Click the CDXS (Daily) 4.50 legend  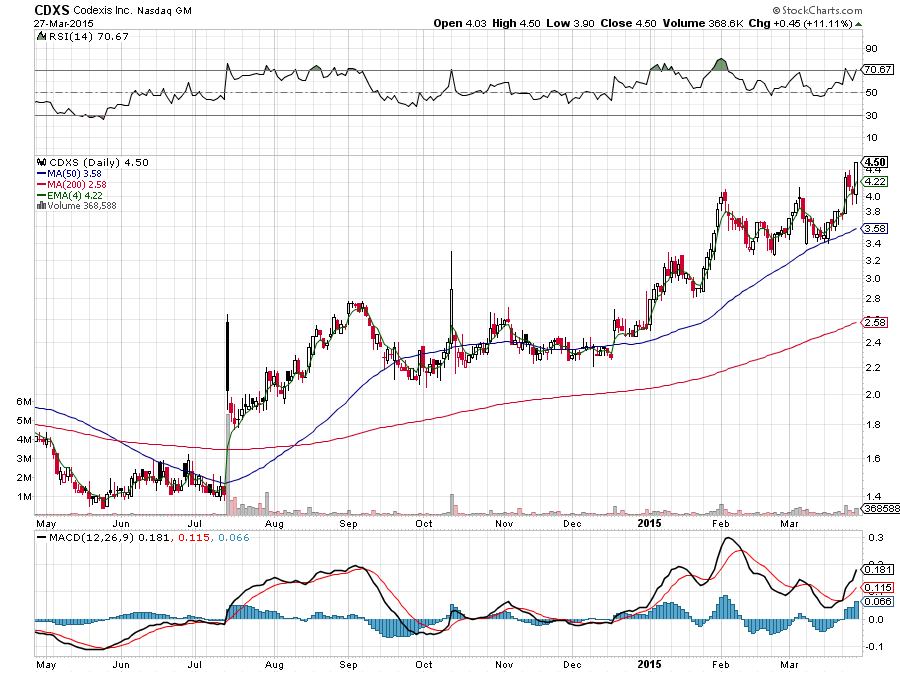[x=99, y=162]
